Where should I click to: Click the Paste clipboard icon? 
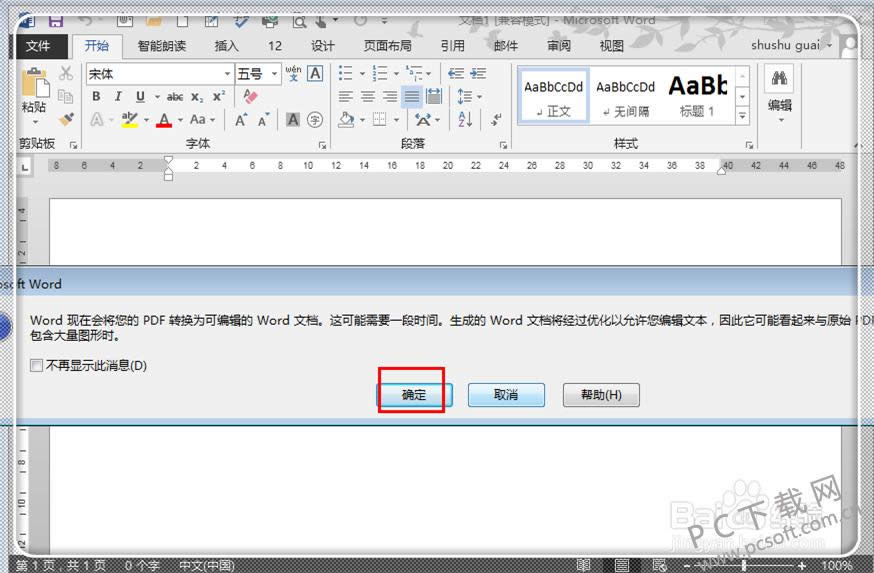34,84
